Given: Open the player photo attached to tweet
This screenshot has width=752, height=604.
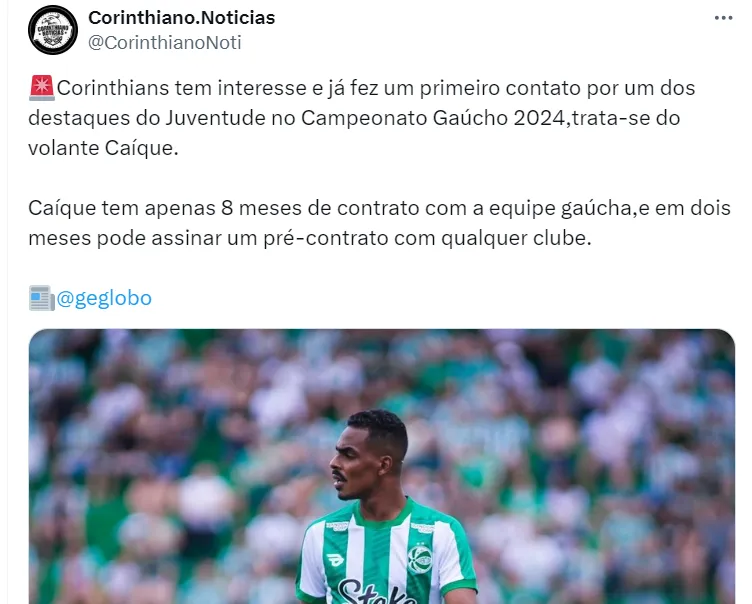Looking at the screenshot, I should (x=382, y=466).
